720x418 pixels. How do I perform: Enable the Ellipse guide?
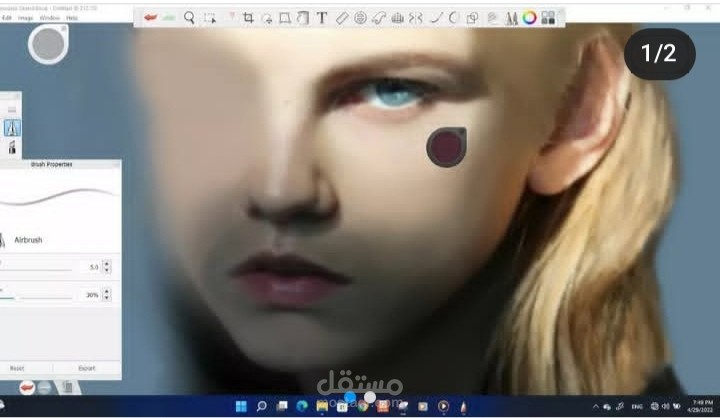point(360,18)
